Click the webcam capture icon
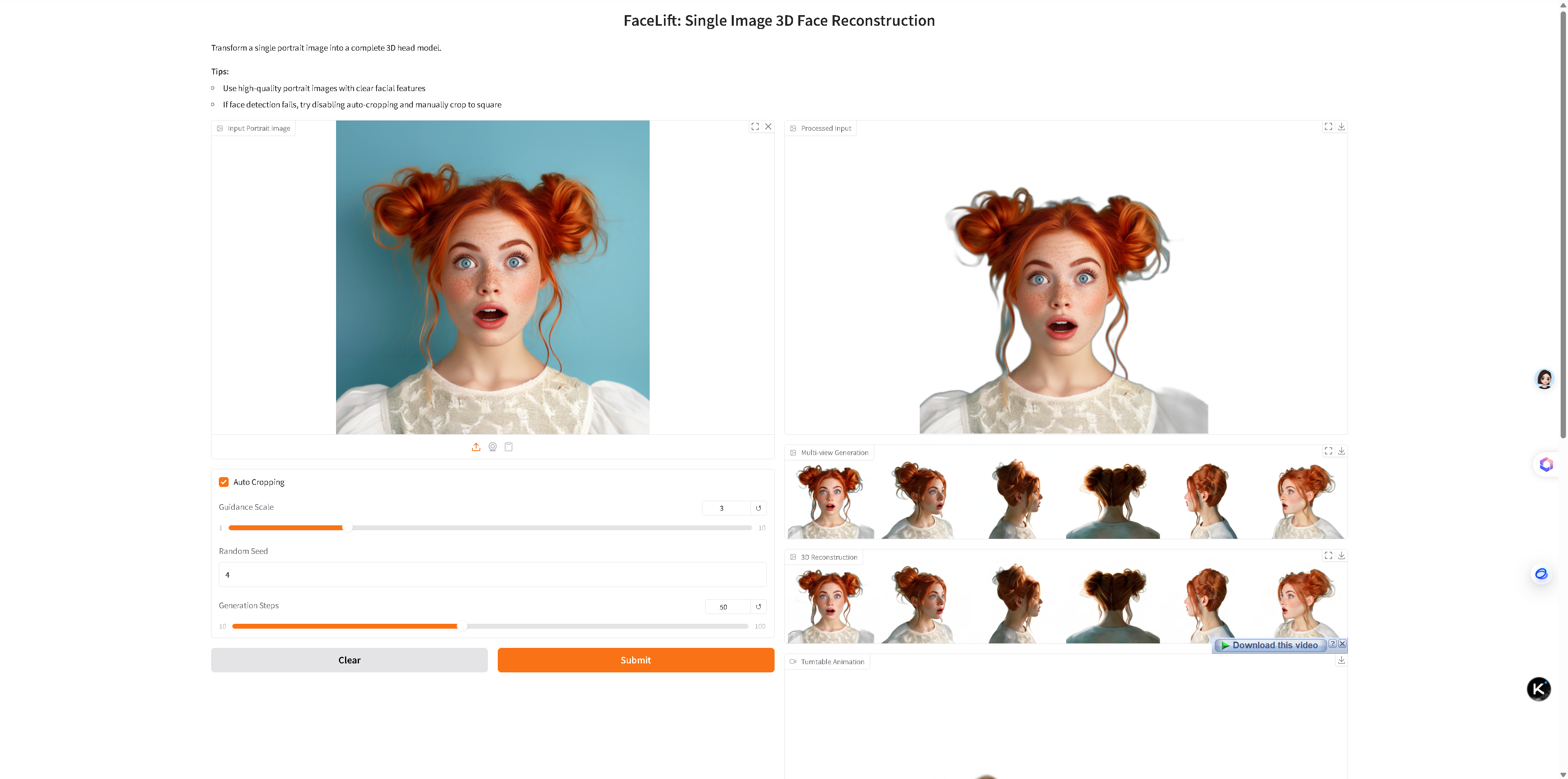 (492, 447)
